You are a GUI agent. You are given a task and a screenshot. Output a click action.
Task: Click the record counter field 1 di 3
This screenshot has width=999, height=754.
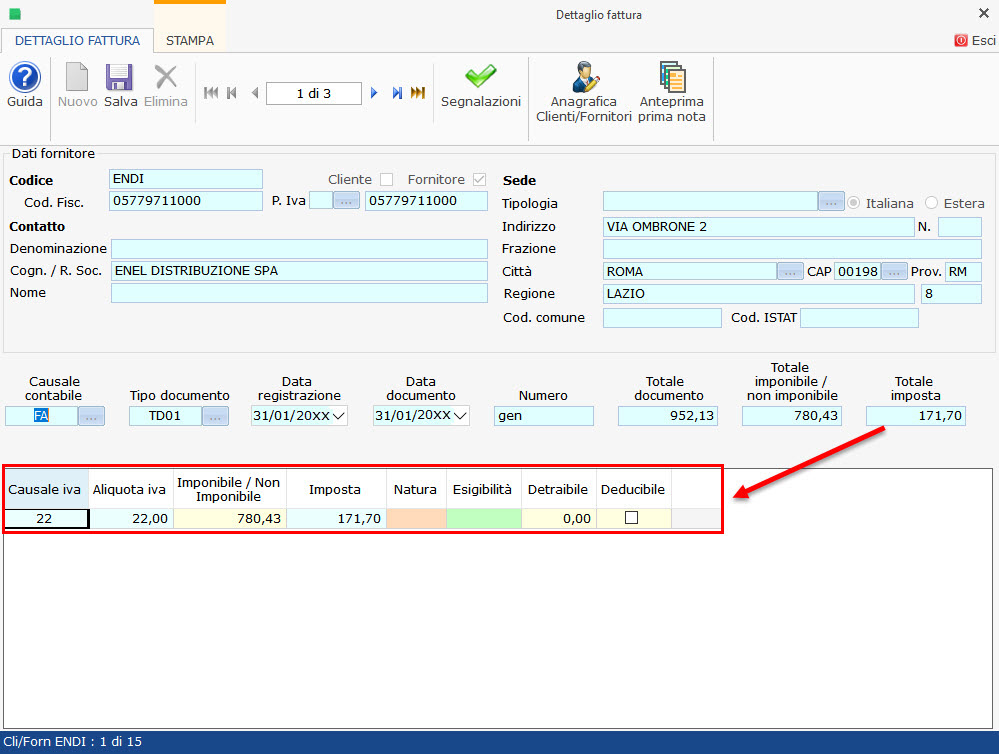313,94
